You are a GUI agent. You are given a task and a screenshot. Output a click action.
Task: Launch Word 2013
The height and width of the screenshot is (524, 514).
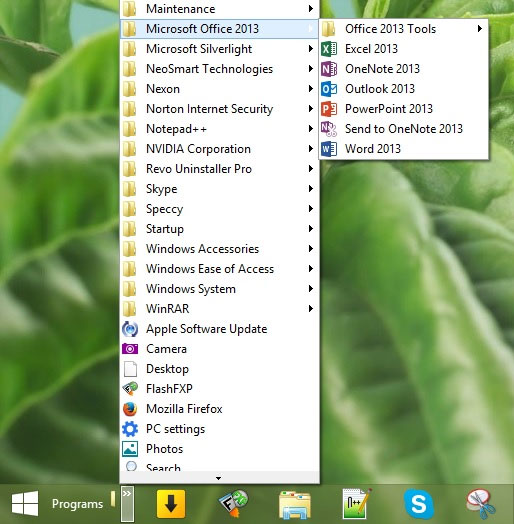click(404, 149)
